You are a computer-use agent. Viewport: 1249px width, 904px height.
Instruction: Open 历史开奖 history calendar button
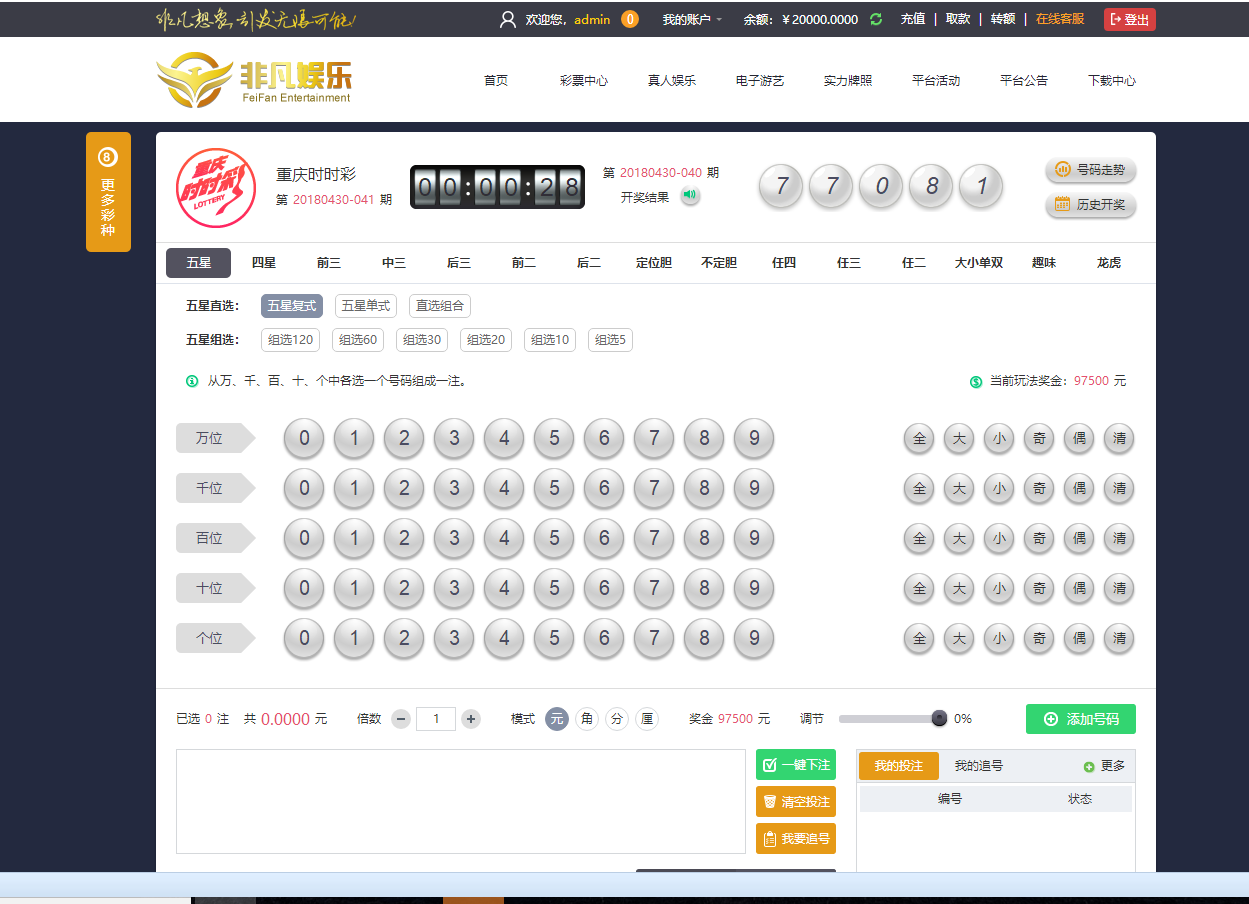click(1091, 204)
